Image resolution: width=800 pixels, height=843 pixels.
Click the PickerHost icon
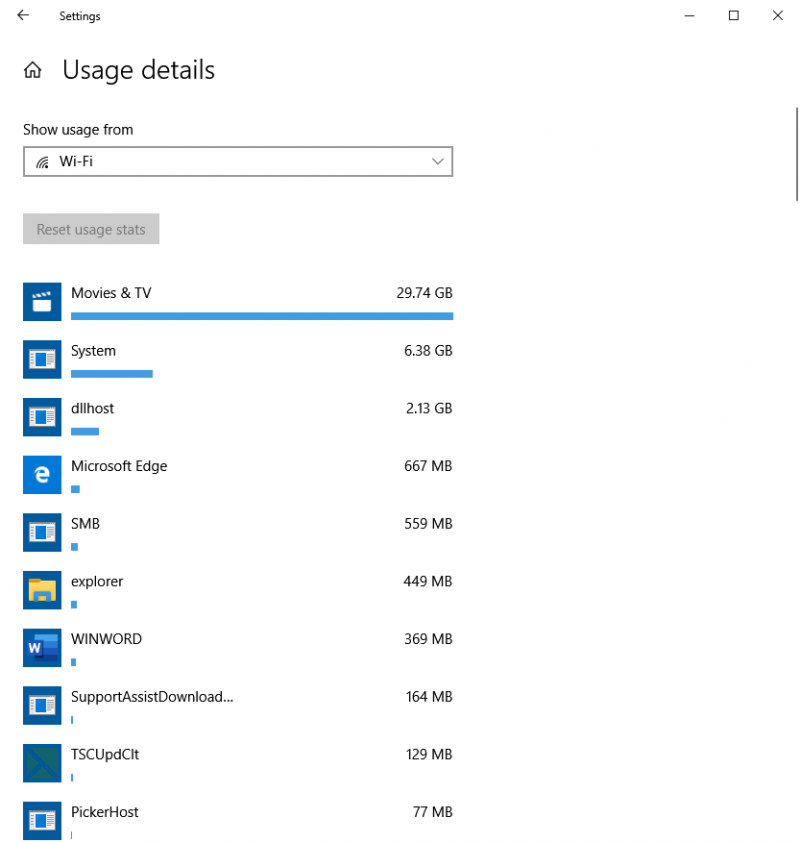(42, 820)
